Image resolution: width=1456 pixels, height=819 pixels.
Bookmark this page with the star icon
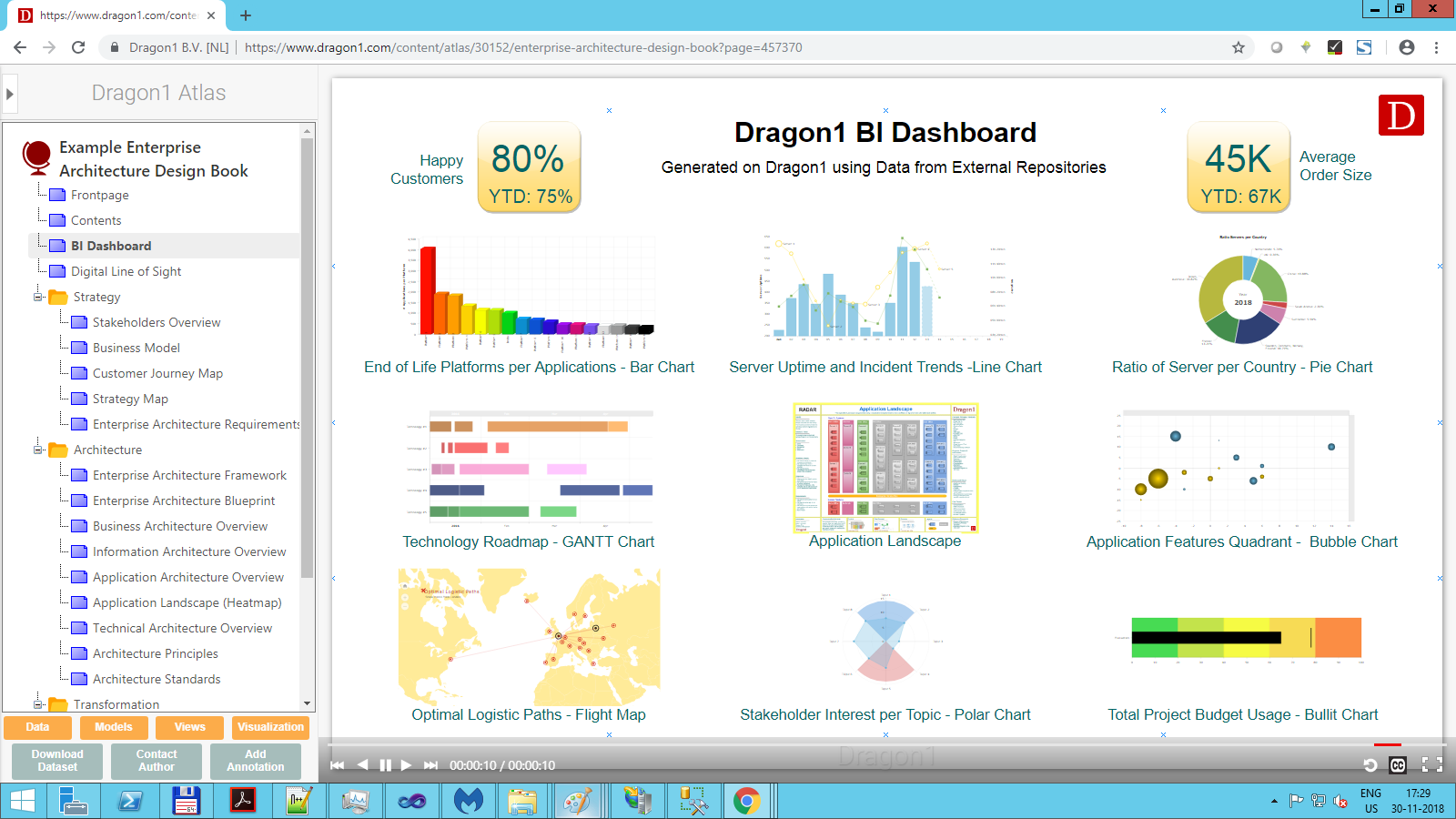tap(1239, 47)
